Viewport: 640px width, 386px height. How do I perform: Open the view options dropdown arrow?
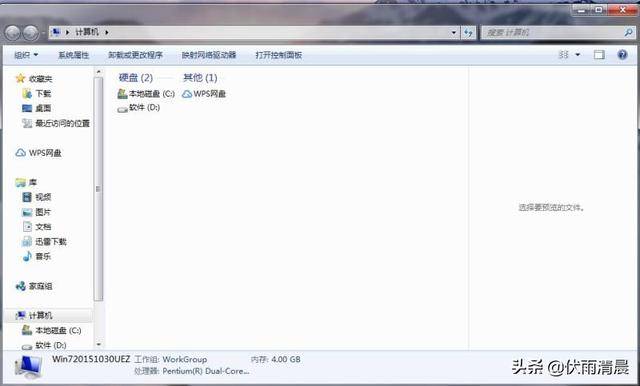pos(578,54)
